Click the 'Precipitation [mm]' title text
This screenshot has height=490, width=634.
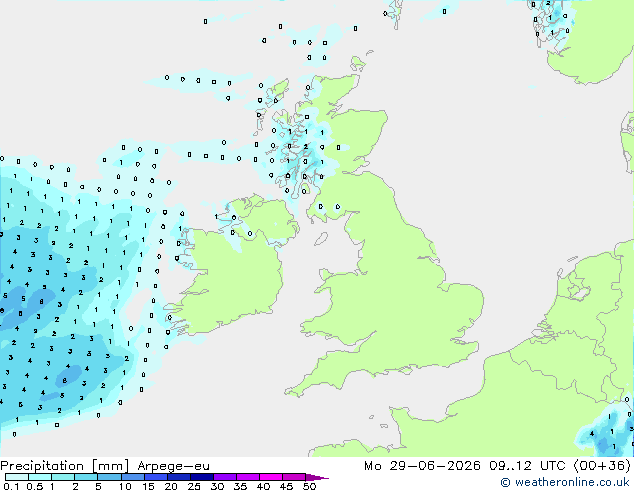65,466
